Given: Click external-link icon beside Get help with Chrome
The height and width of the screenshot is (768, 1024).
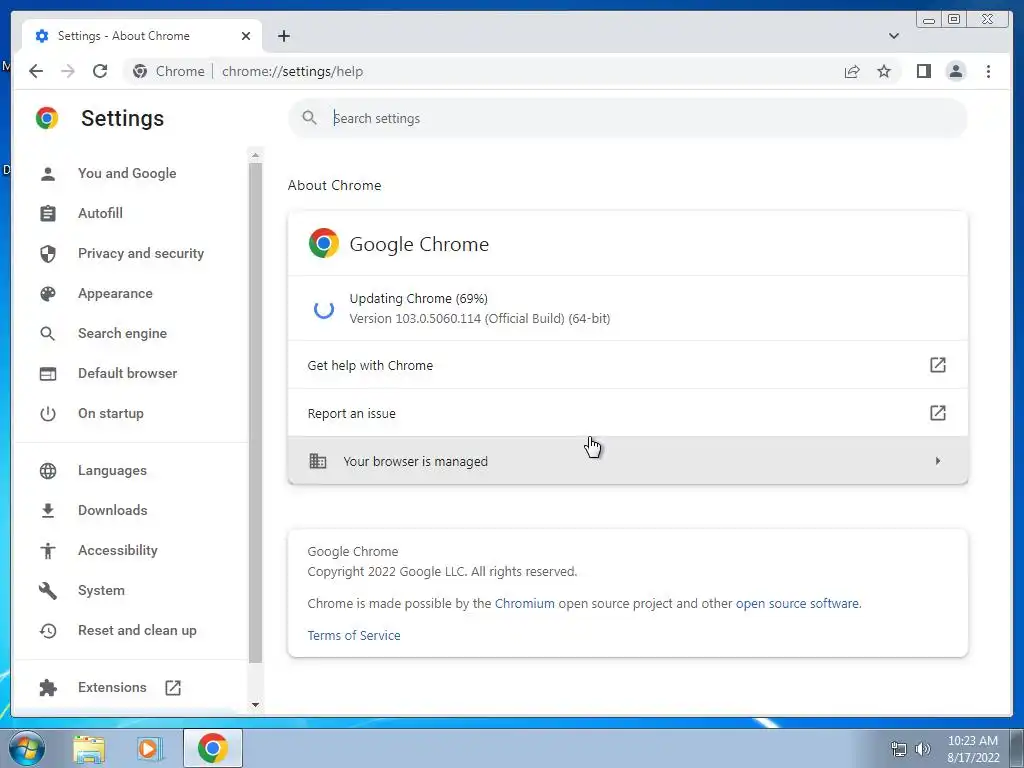Looking at the screenshot, I should click(937, 365).
